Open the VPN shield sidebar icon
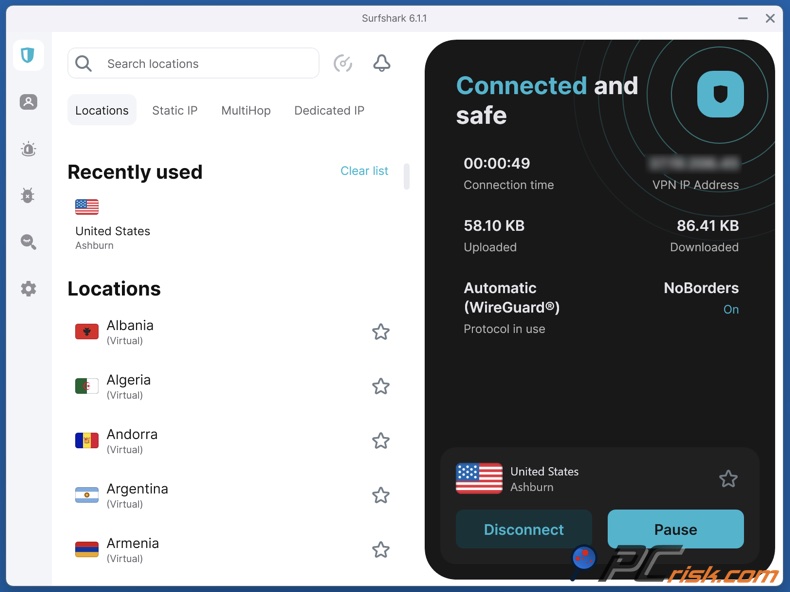Image resolution: width=790 pixels, height=592 pixels. (x=28, y=55)
